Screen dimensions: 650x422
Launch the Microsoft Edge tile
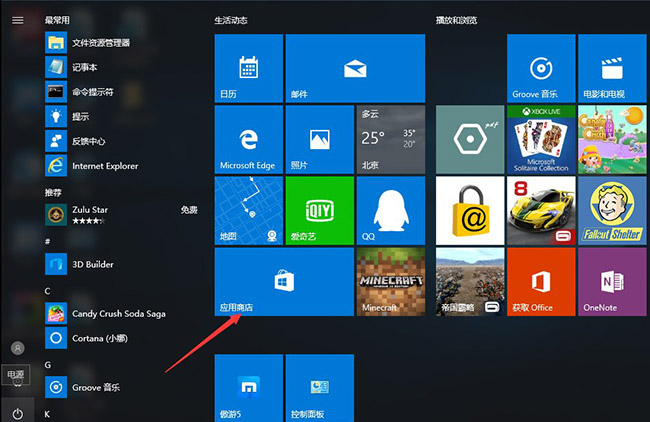click(249, 139)
